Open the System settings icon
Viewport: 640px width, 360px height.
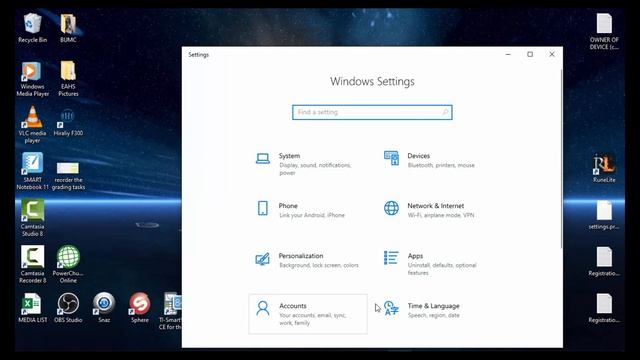(262, 158)
